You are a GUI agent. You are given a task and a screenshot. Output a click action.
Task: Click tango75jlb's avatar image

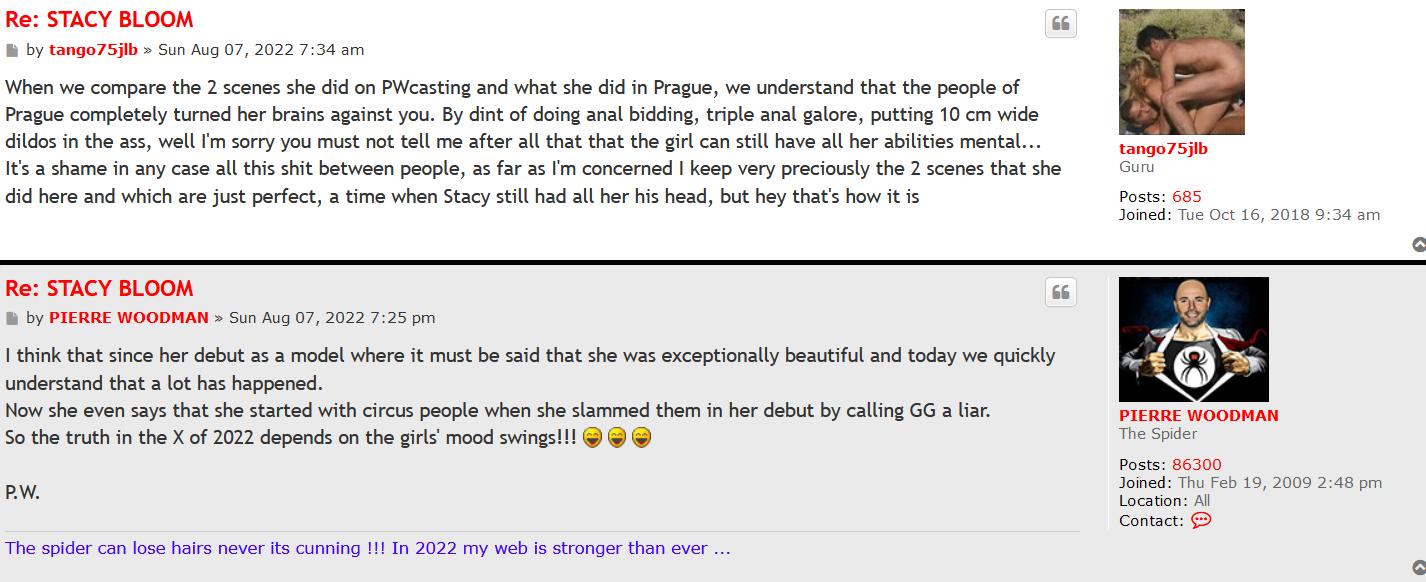pyautogui.click(x=1181, y=72)
